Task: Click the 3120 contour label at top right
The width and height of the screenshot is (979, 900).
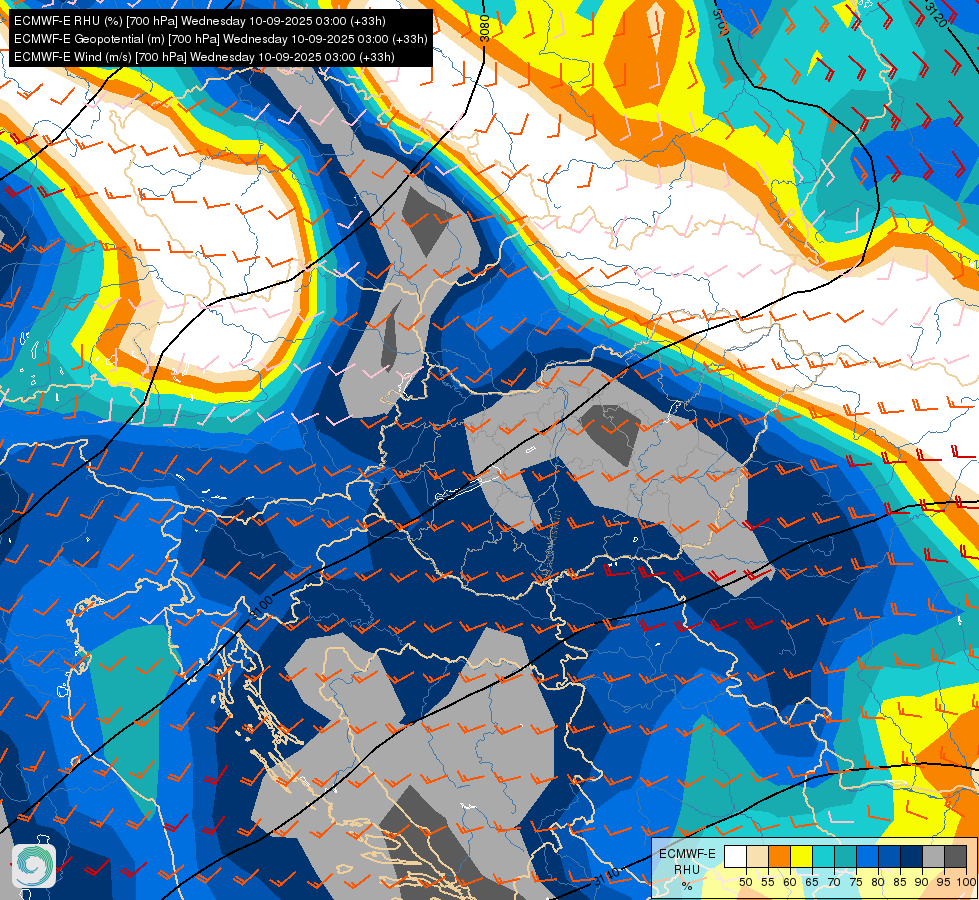Action: click(936, 14)
